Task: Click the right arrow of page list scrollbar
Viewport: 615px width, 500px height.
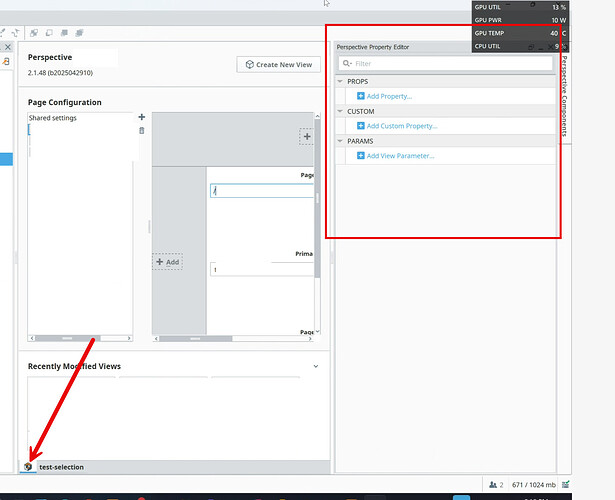Action: coord(129,338)
